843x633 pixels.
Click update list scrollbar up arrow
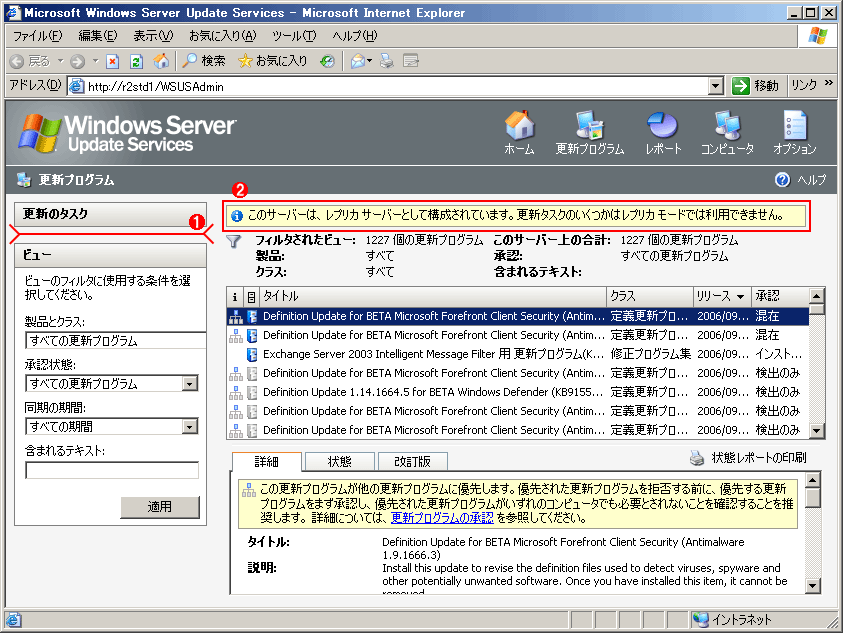(x=817, y=296)
